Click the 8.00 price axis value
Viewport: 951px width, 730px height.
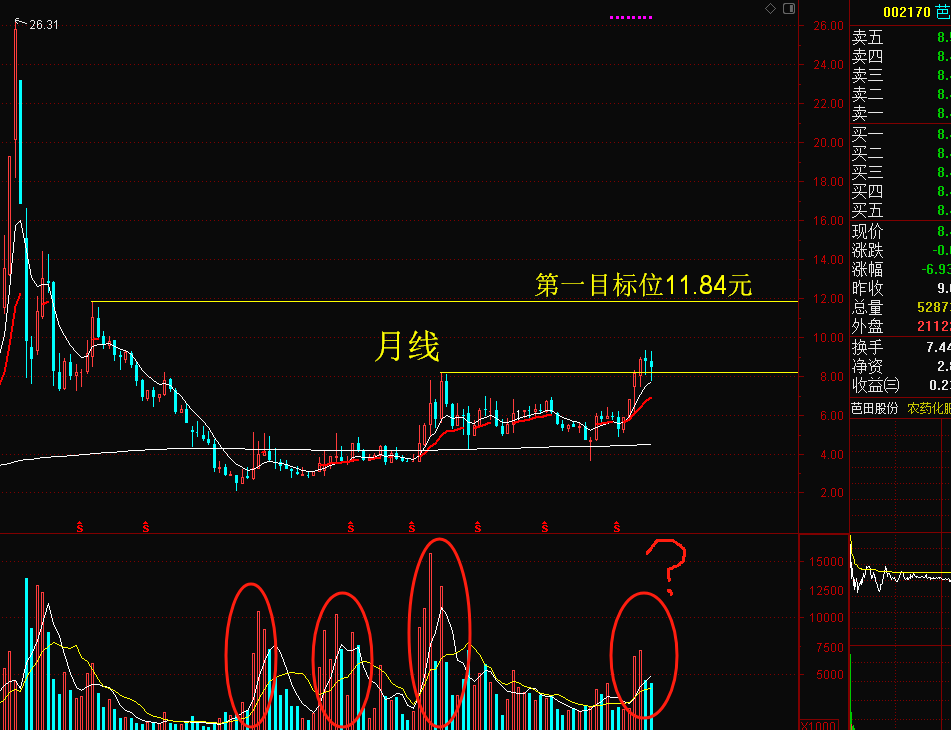pyautogui.click(x=832, y=377)
